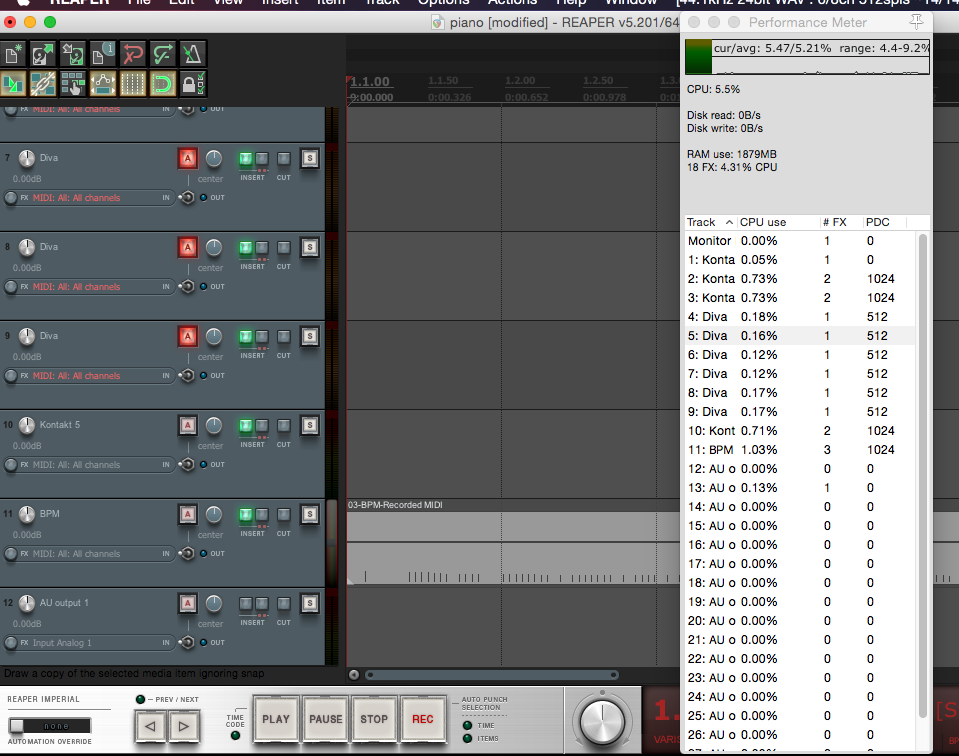Viewport: 959px width, 756px height.
Task: Toggle snap magnet toolbar icon
Action: coord(163,84)
